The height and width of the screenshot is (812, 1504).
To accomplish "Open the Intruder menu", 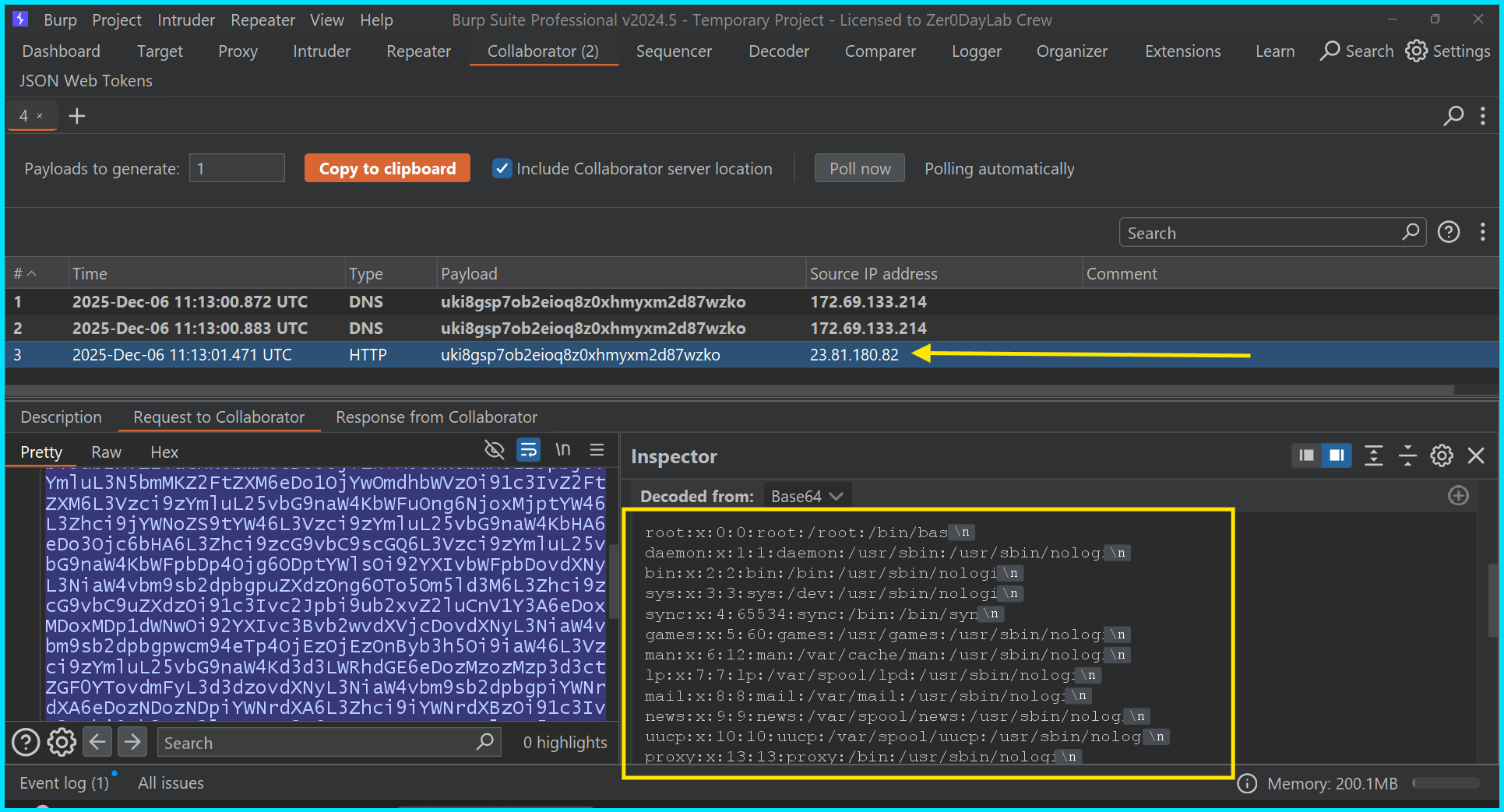I will coord(186,20).
